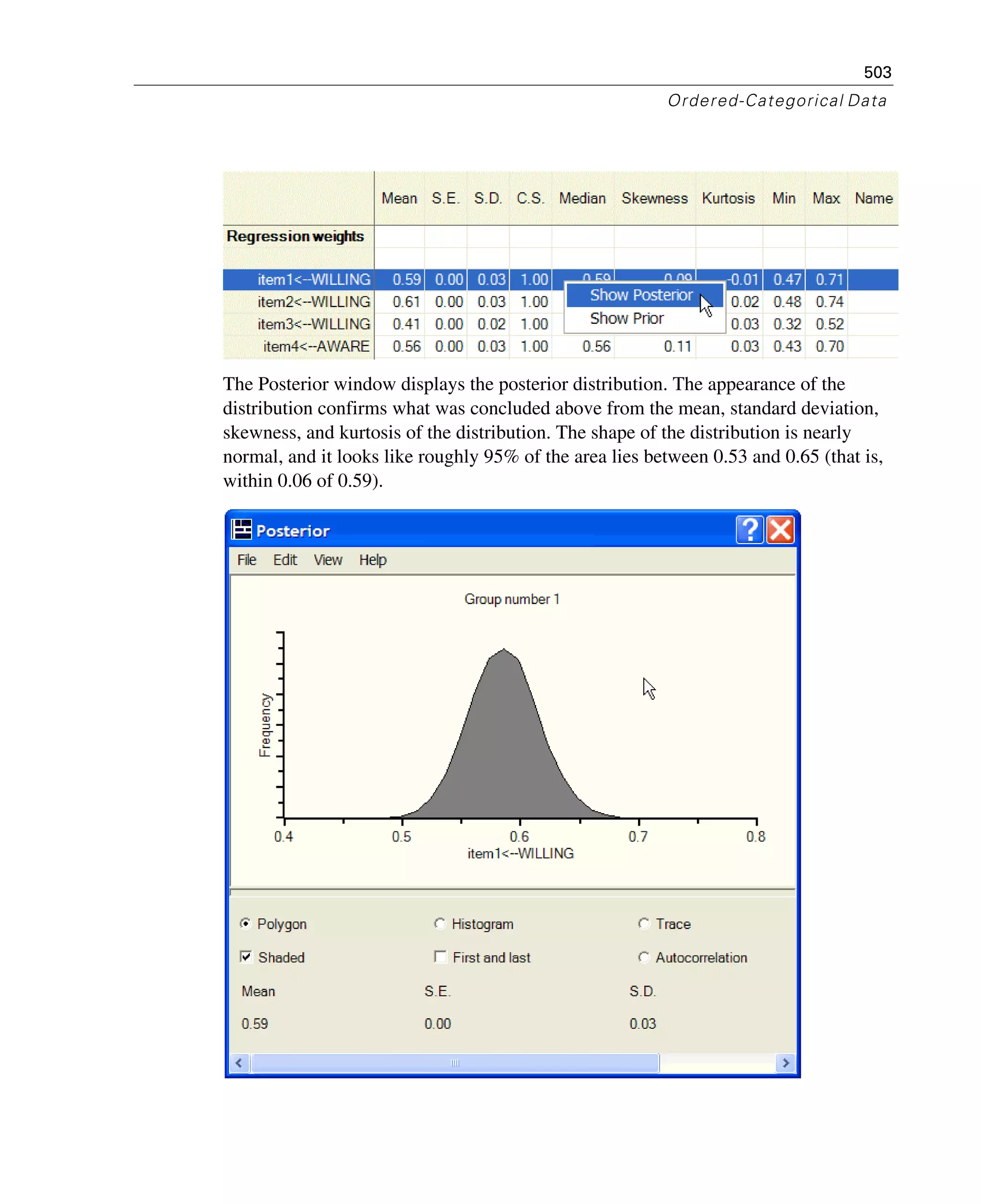
Task: Click the horizontal scrollbar thumb
Action: pos(455,1063)
